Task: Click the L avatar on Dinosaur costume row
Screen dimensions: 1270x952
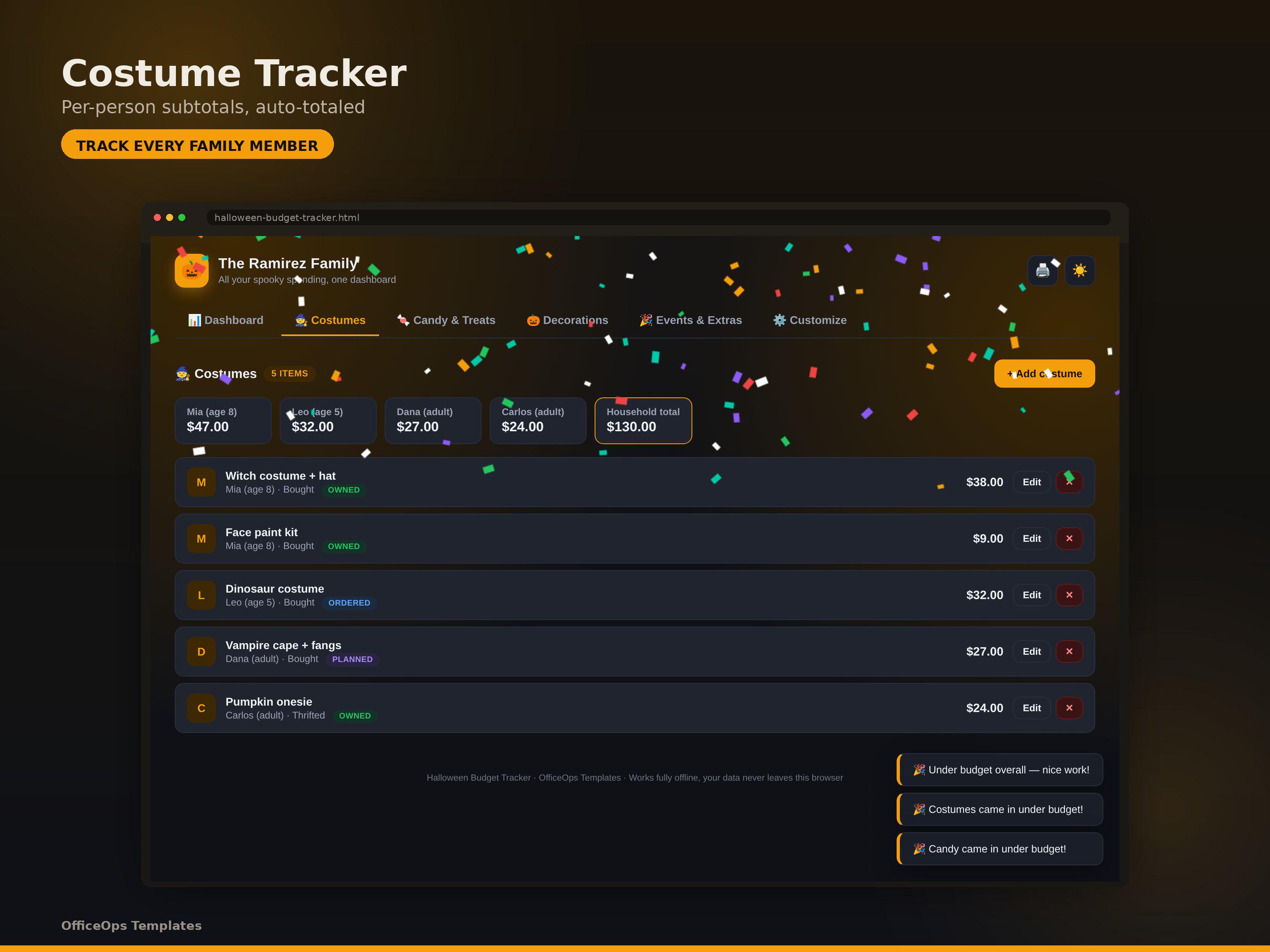Action: pyautogui.click(x=201, y=595)
